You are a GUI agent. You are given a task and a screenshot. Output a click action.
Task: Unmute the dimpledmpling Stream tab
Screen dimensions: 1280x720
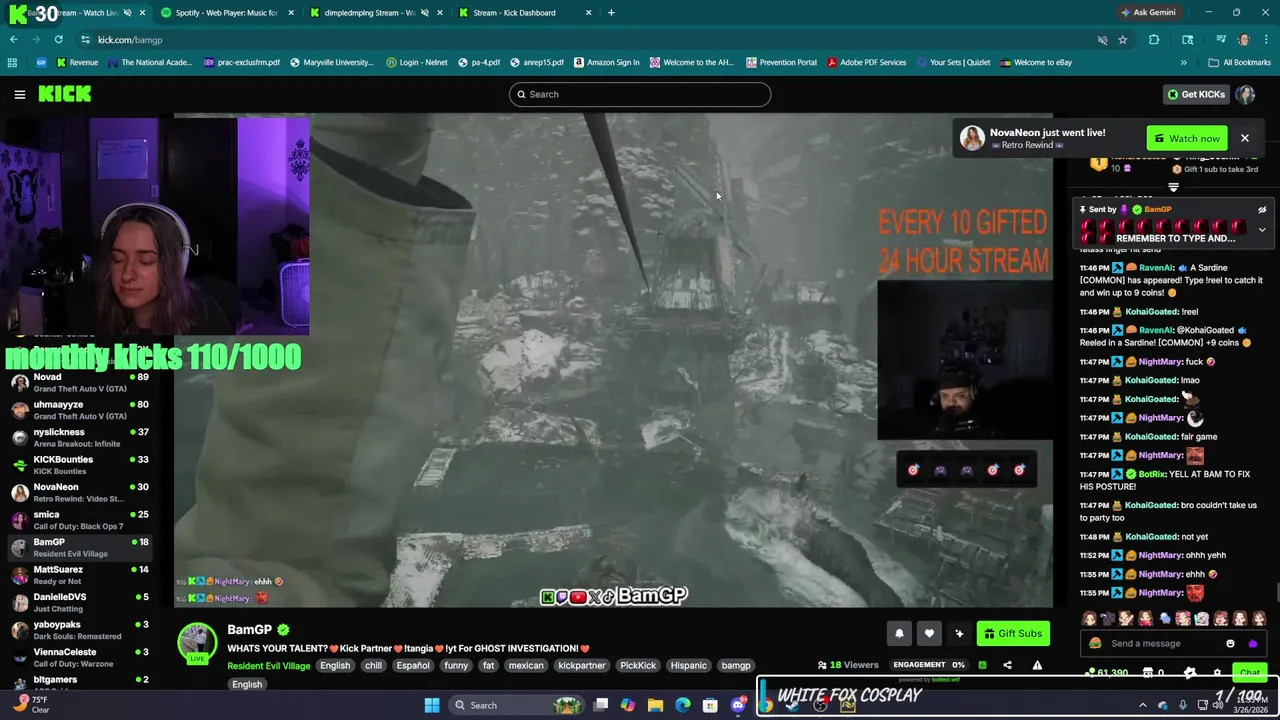425,13
